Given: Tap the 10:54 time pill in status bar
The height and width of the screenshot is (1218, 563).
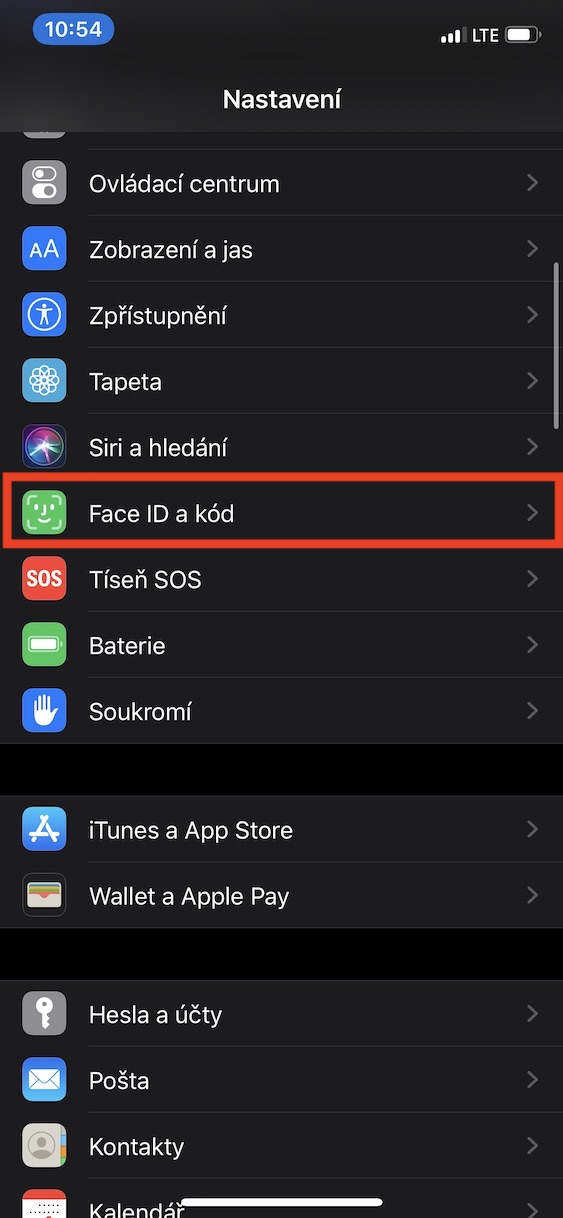Looking at the screenshot, I should tap(74, 29).
